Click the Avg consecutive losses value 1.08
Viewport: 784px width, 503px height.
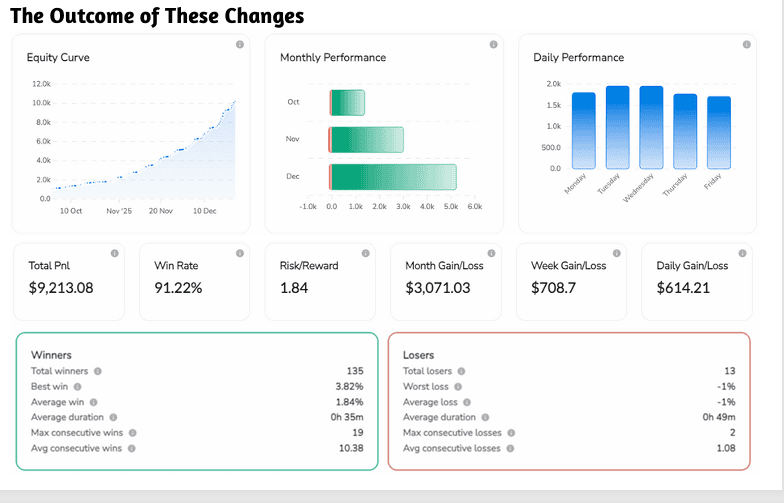tap(726, 448)
